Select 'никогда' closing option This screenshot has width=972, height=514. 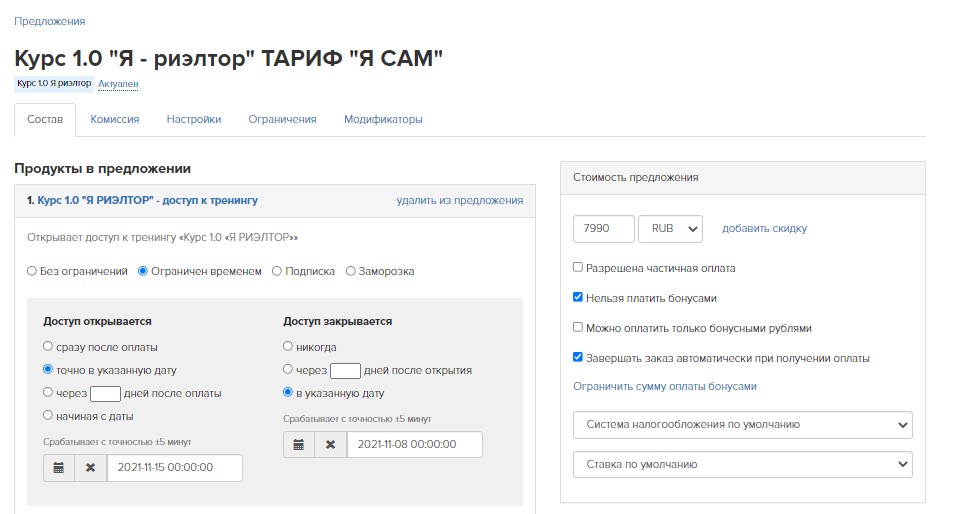tap(288, 346)
